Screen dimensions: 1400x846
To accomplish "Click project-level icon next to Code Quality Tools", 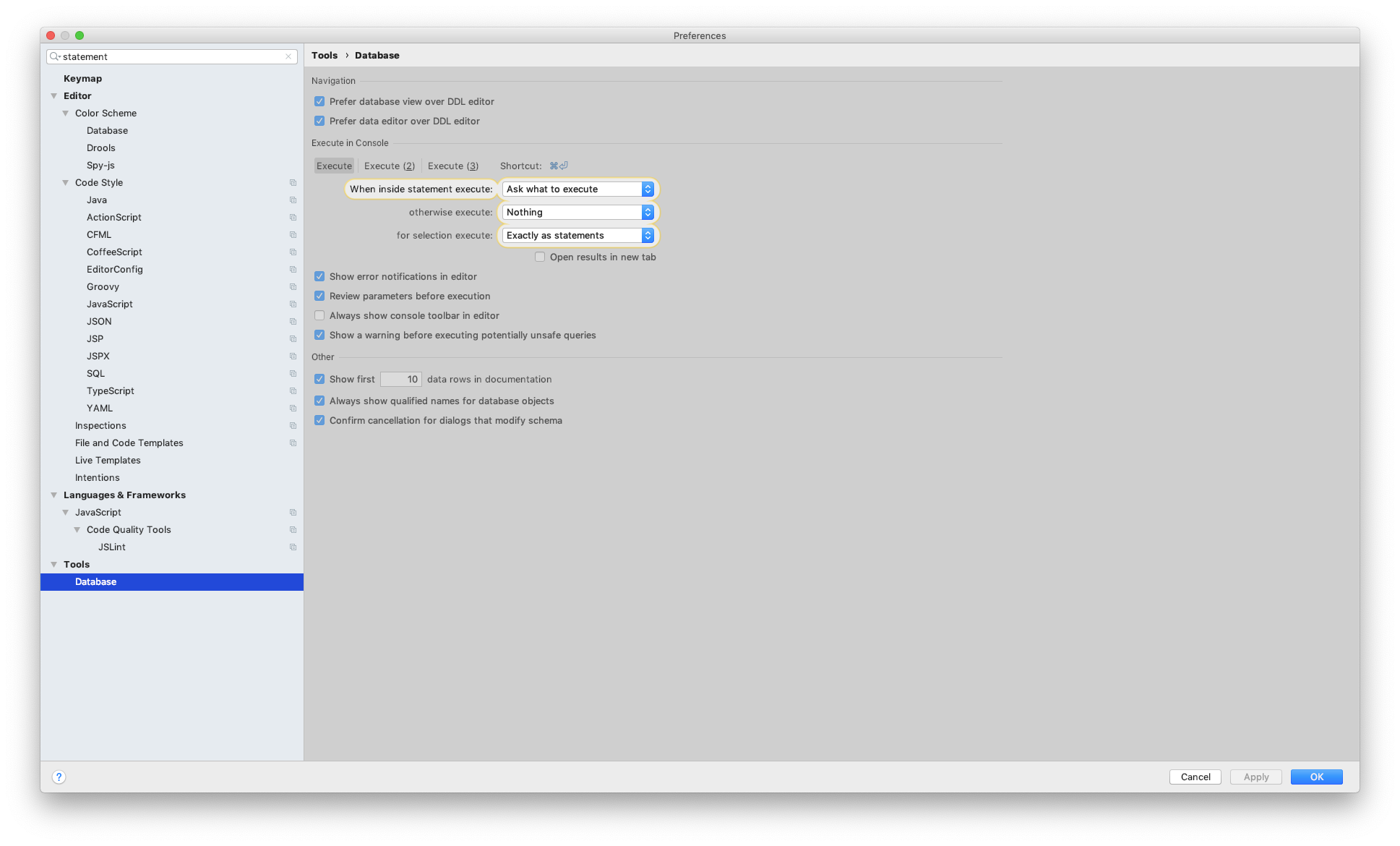I will click(293, 530).
